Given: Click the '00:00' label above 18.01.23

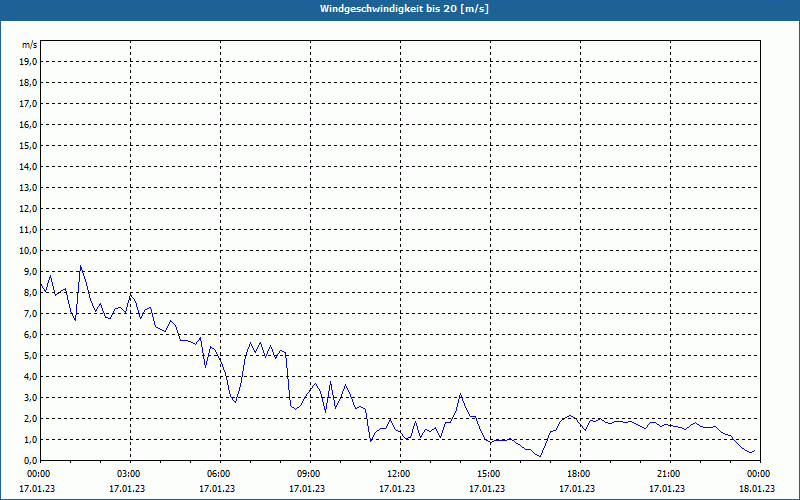Looking at the screenshot, I should (x=760, y=474).
